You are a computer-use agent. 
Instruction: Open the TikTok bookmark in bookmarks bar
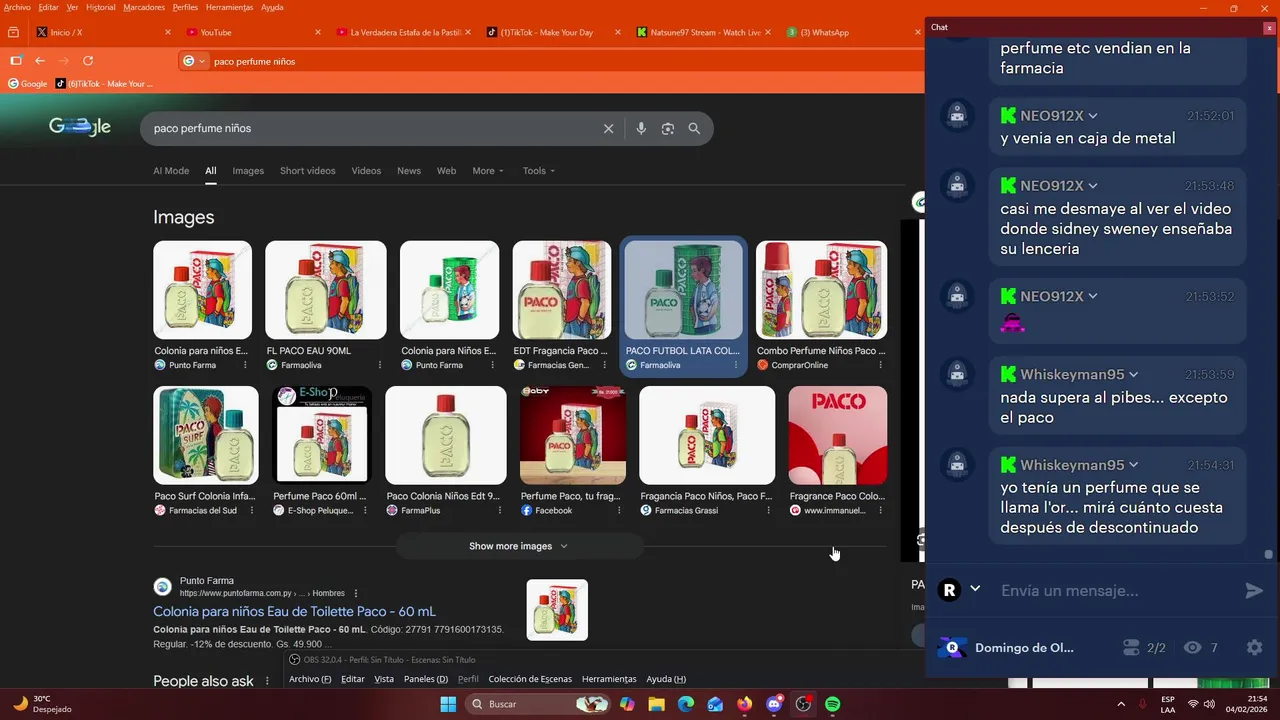click(x=105, y=84)
